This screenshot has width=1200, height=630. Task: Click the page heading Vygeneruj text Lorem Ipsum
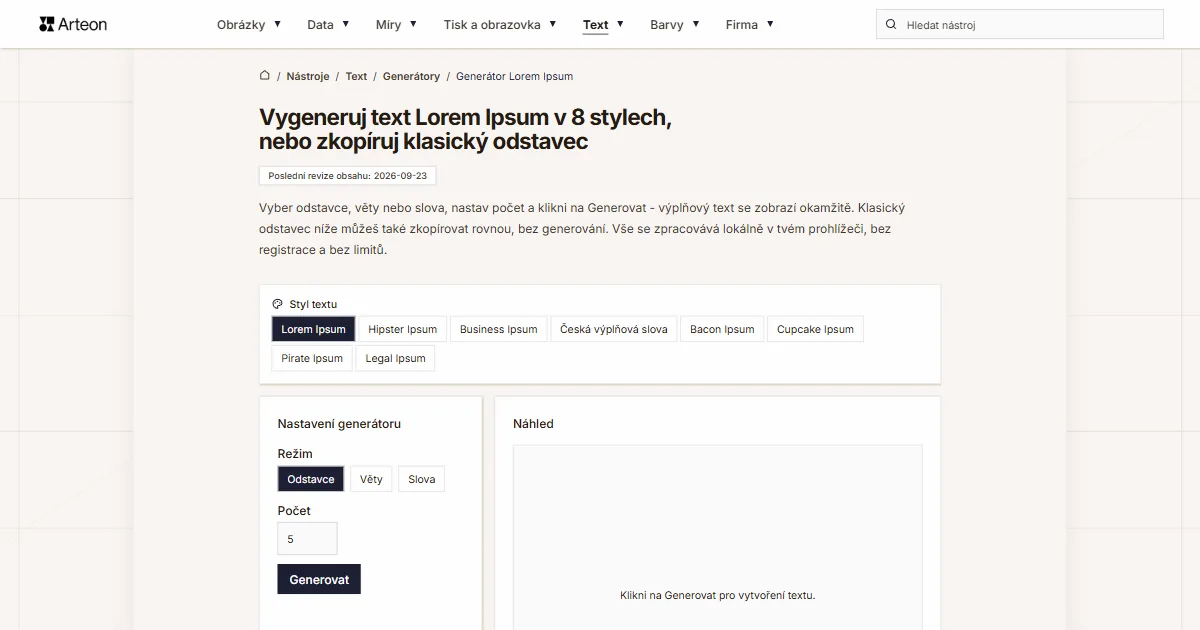click(465, 129)
